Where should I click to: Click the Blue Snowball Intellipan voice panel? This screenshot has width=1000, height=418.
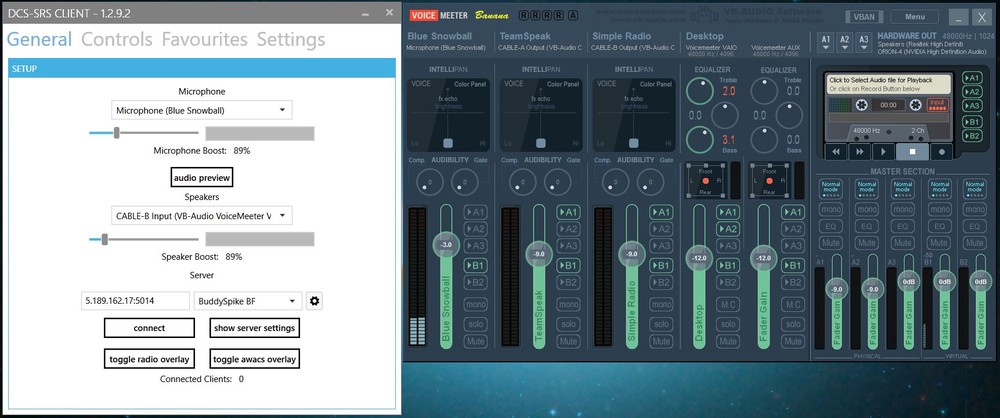point(448,114)
